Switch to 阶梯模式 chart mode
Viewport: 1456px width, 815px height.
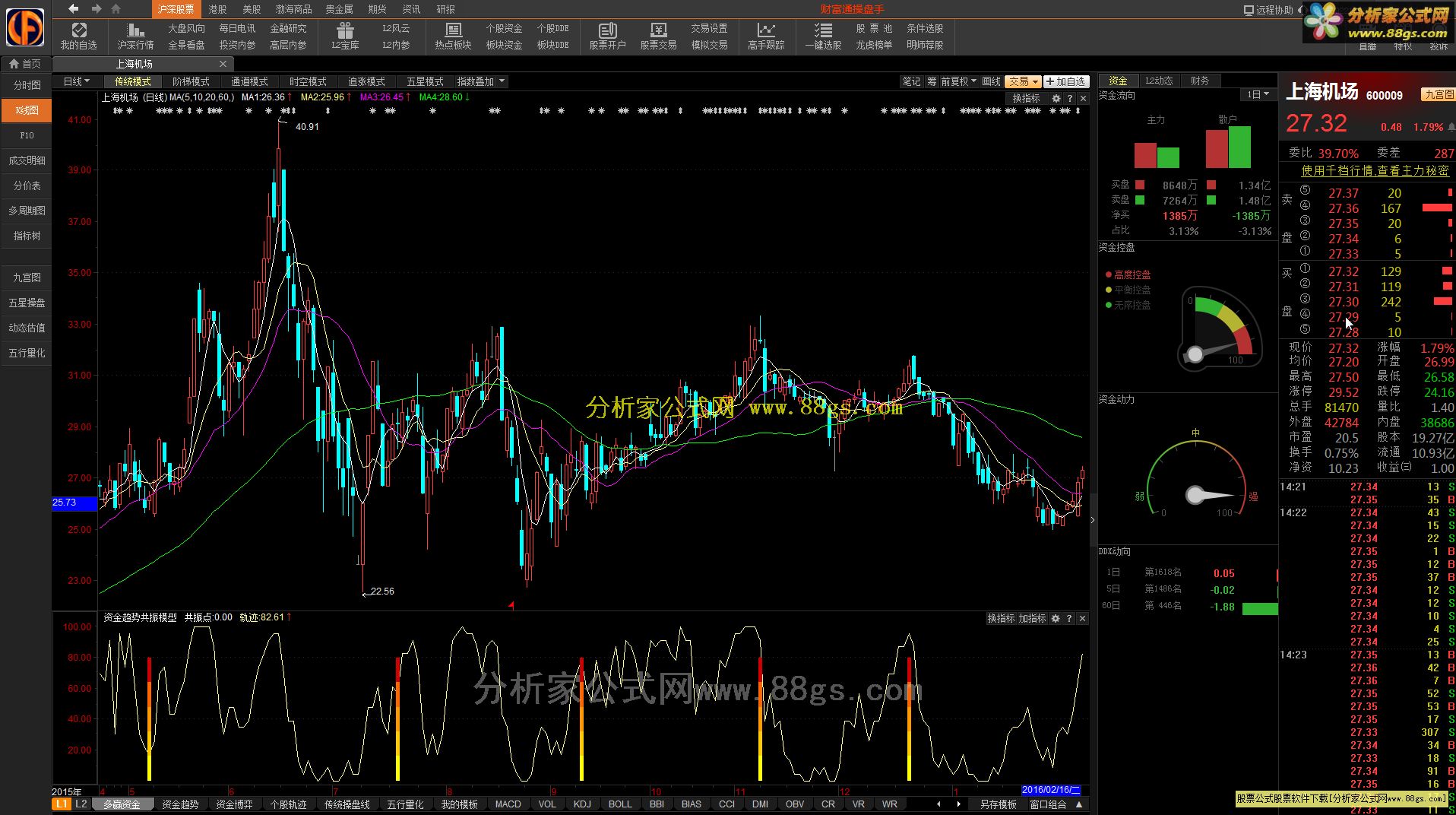(191, 81)
